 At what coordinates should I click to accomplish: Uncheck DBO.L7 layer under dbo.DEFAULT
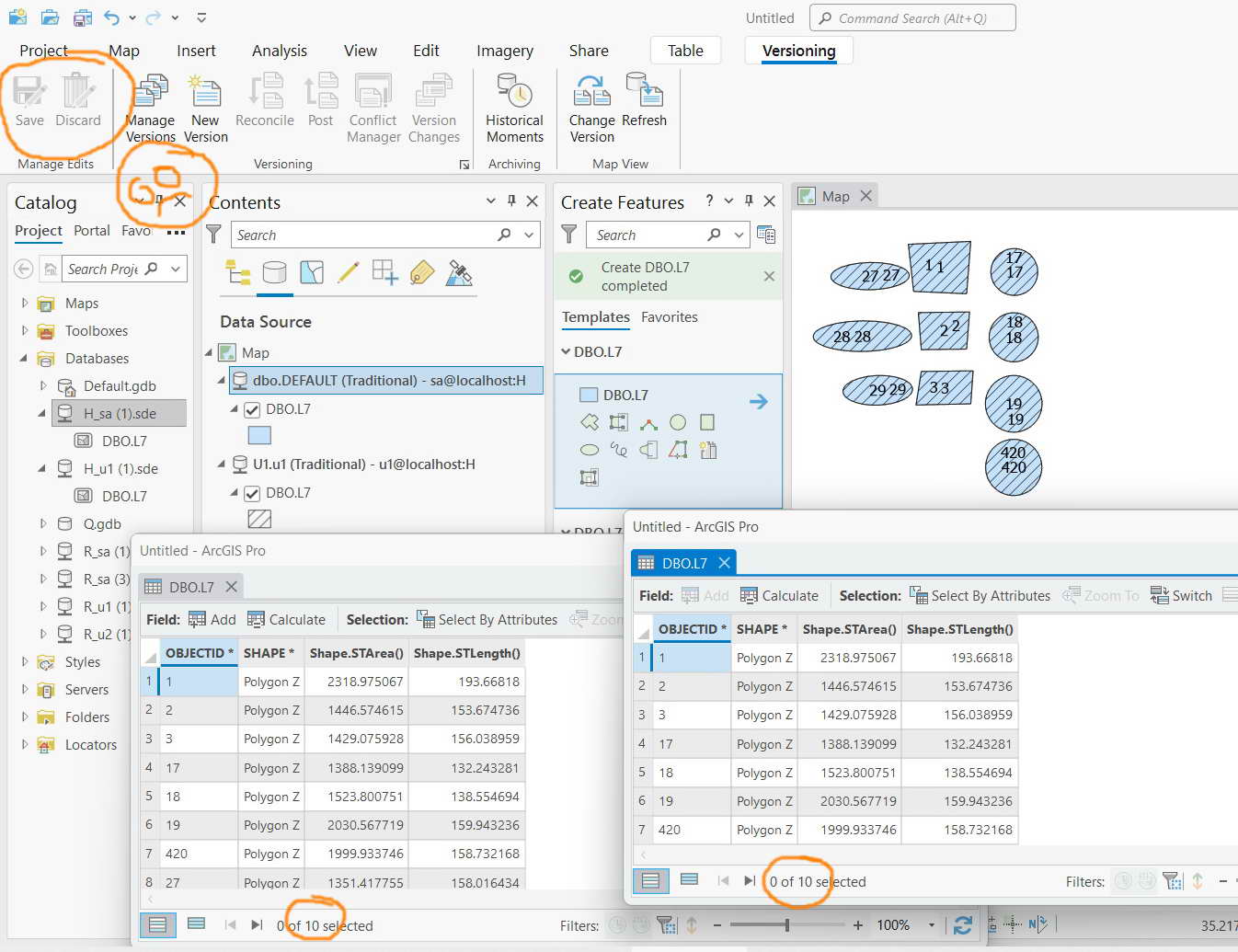pyautogui.click(x=252, y=409)
